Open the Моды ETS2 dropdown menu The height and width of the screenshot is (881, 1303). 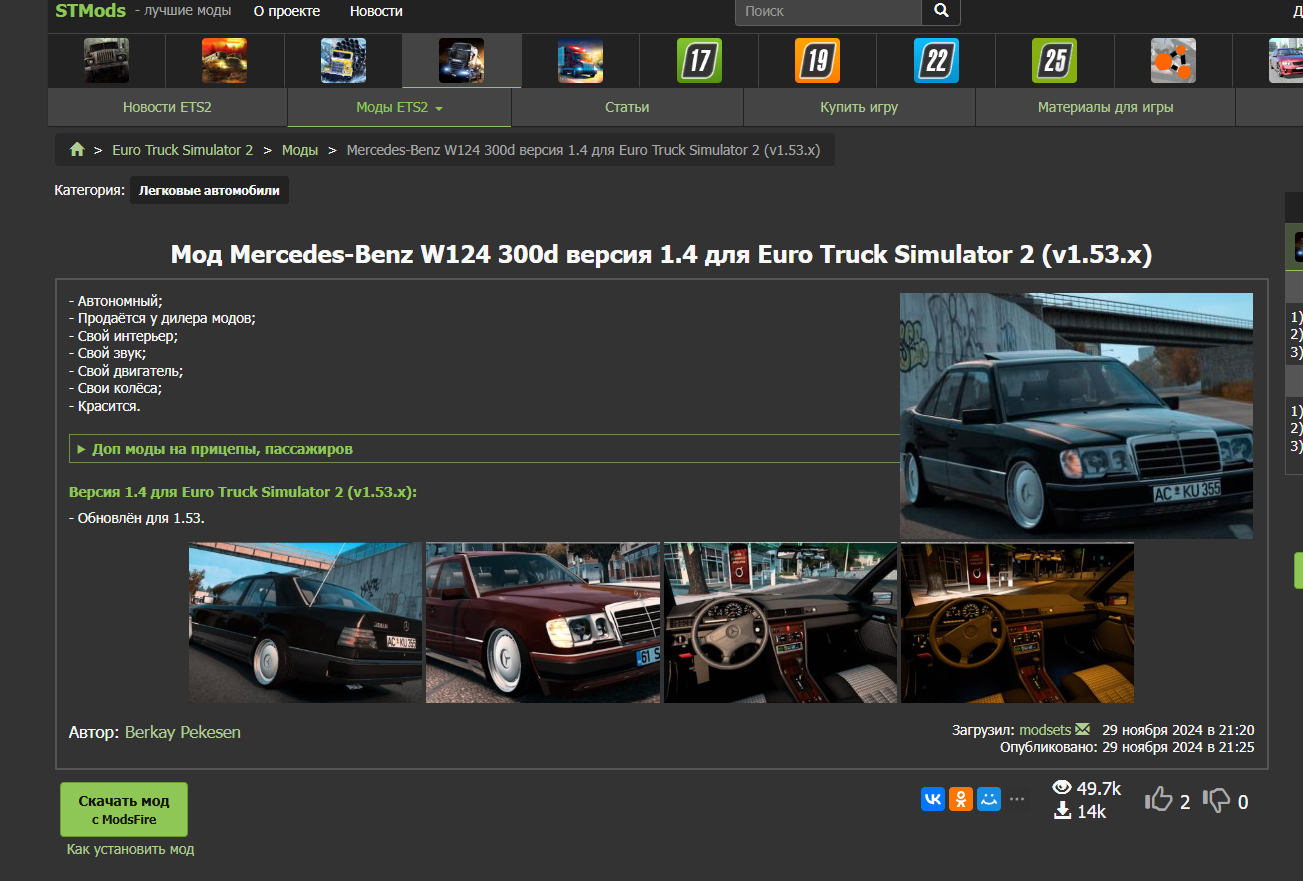point(399,107)
